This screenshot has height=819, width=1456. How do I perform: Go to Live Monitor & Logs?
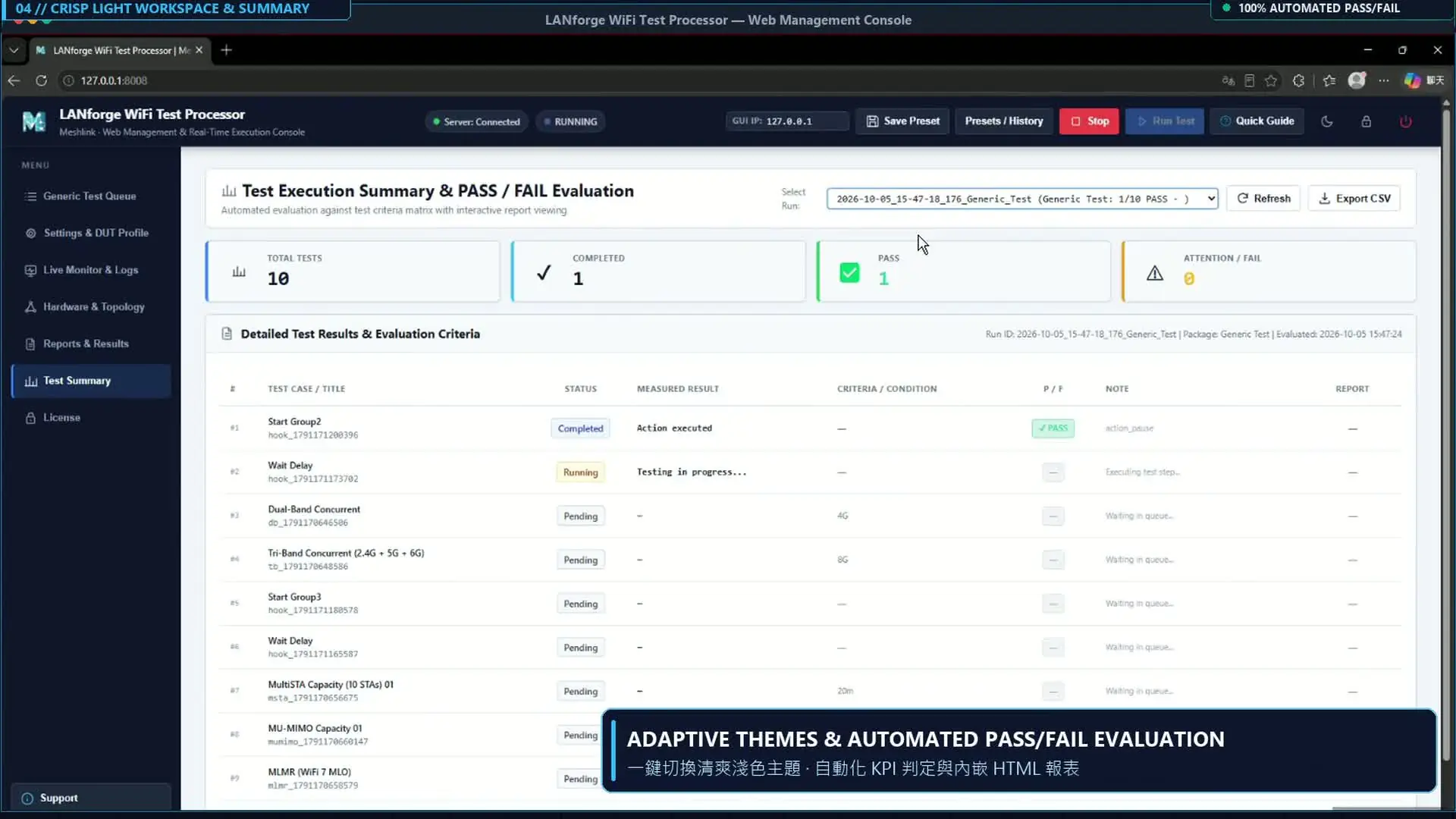pyautogui.click(x=90, y=270)
